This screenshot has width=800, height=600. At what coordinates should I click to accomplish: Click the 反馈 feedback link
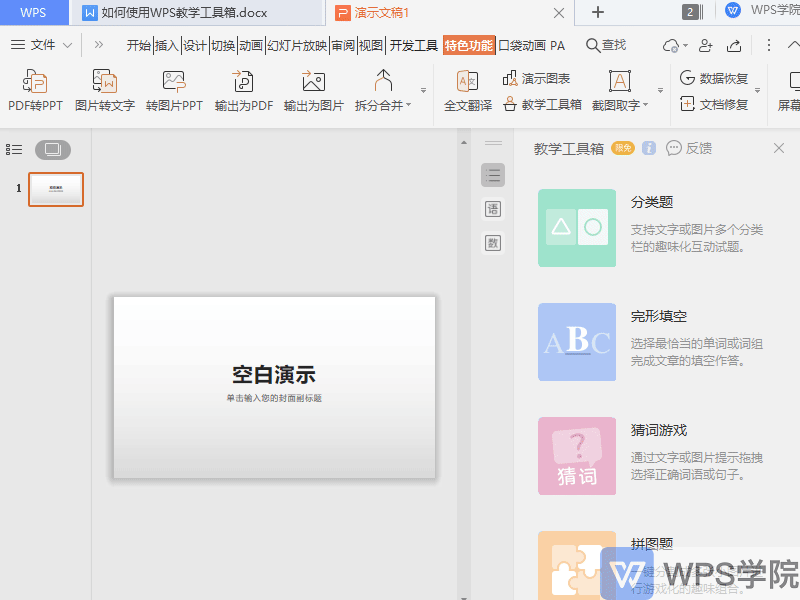689,148
